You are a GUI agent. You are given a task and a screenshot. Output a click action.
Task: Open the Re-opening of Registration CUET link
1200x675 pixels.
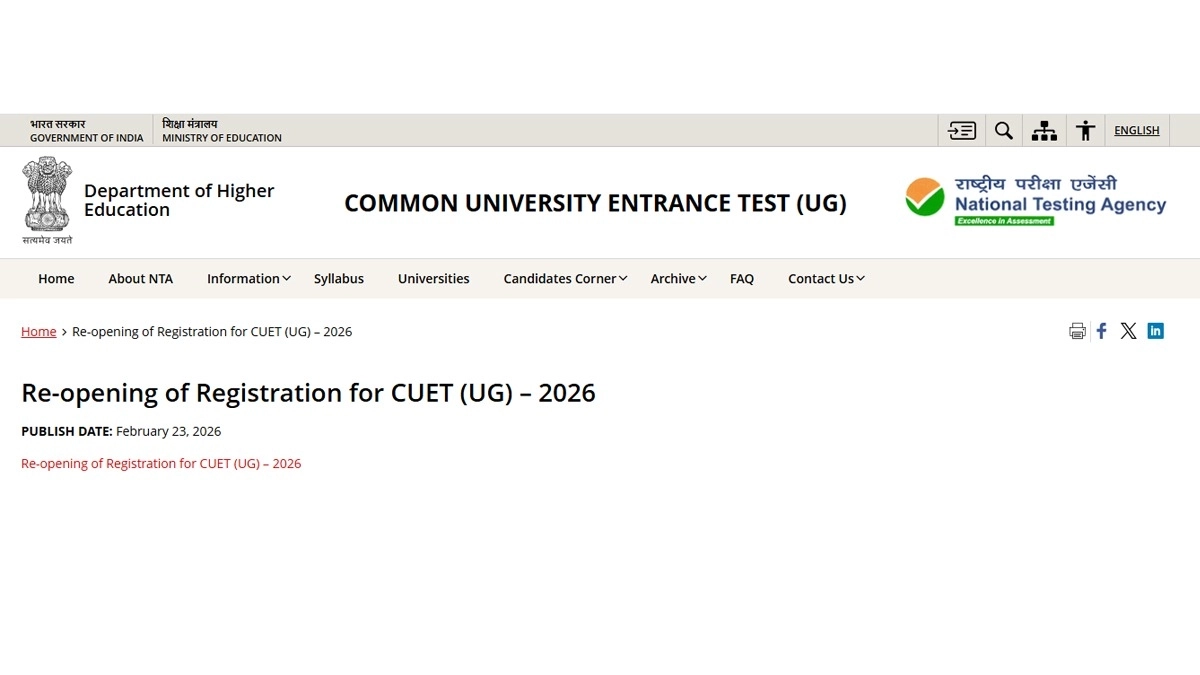[x=160, y=463]
